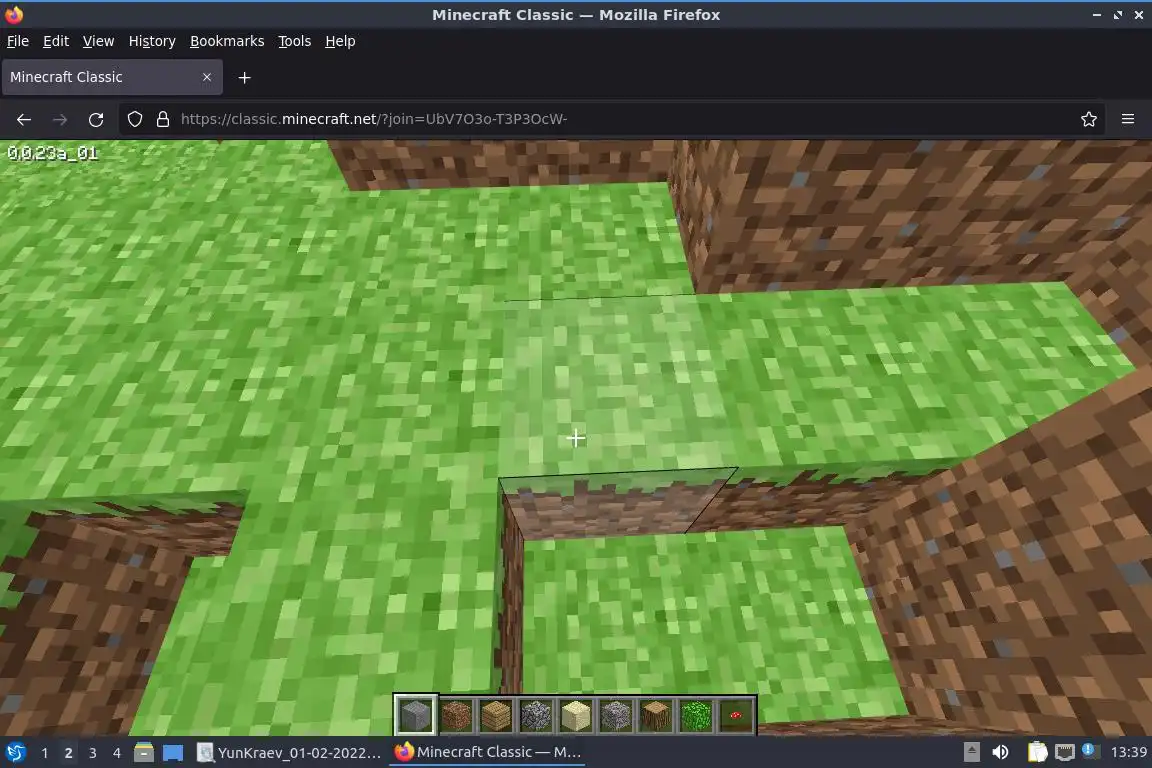Image resolution: width=1152 pixels, height=768 pixels.
Task: Open the taskbar start menu bird icon
Action: (x=15, y=753)
